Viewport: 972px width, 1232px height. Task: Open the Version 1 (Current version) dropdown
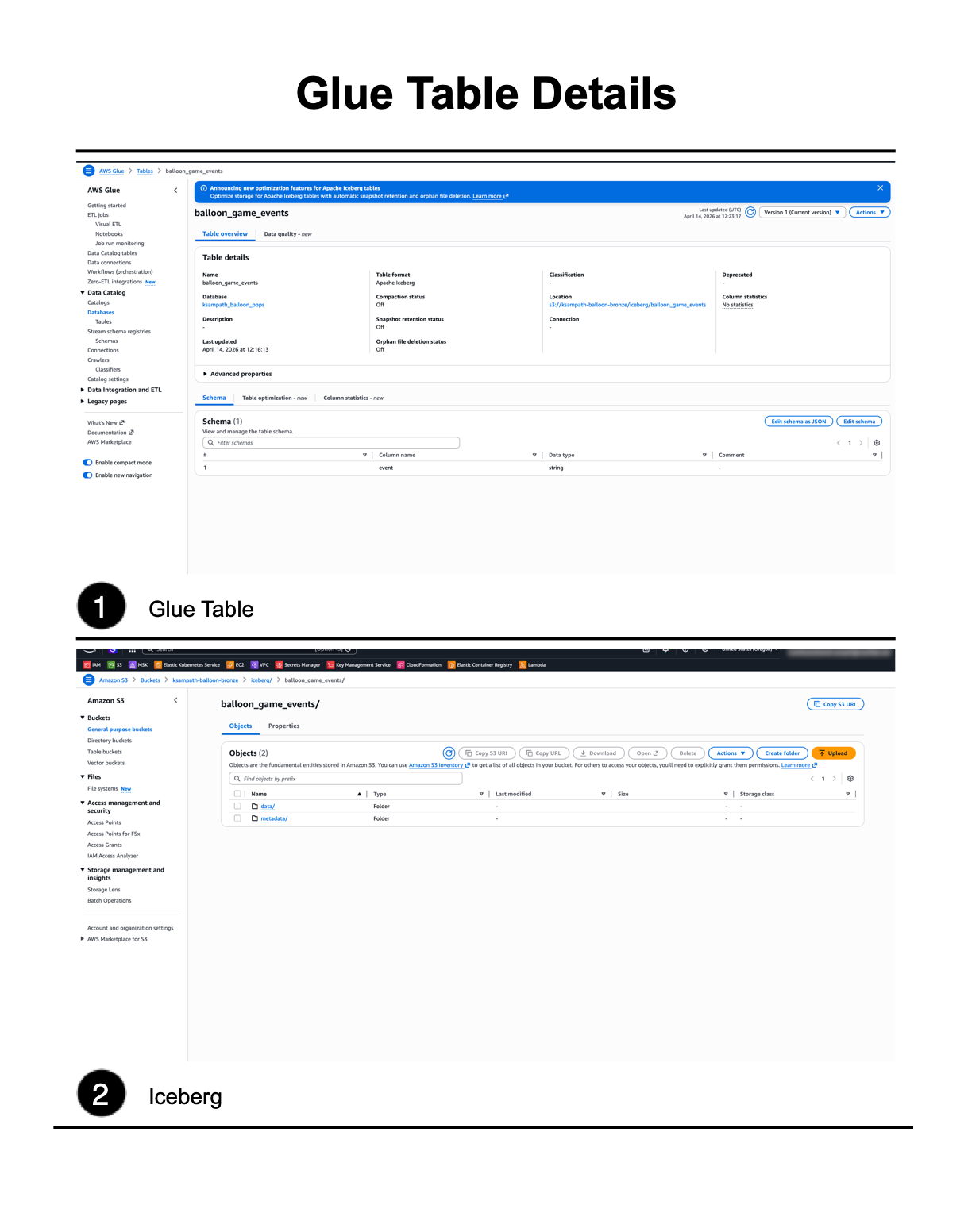pyautogui.click(x=802, y=212)
